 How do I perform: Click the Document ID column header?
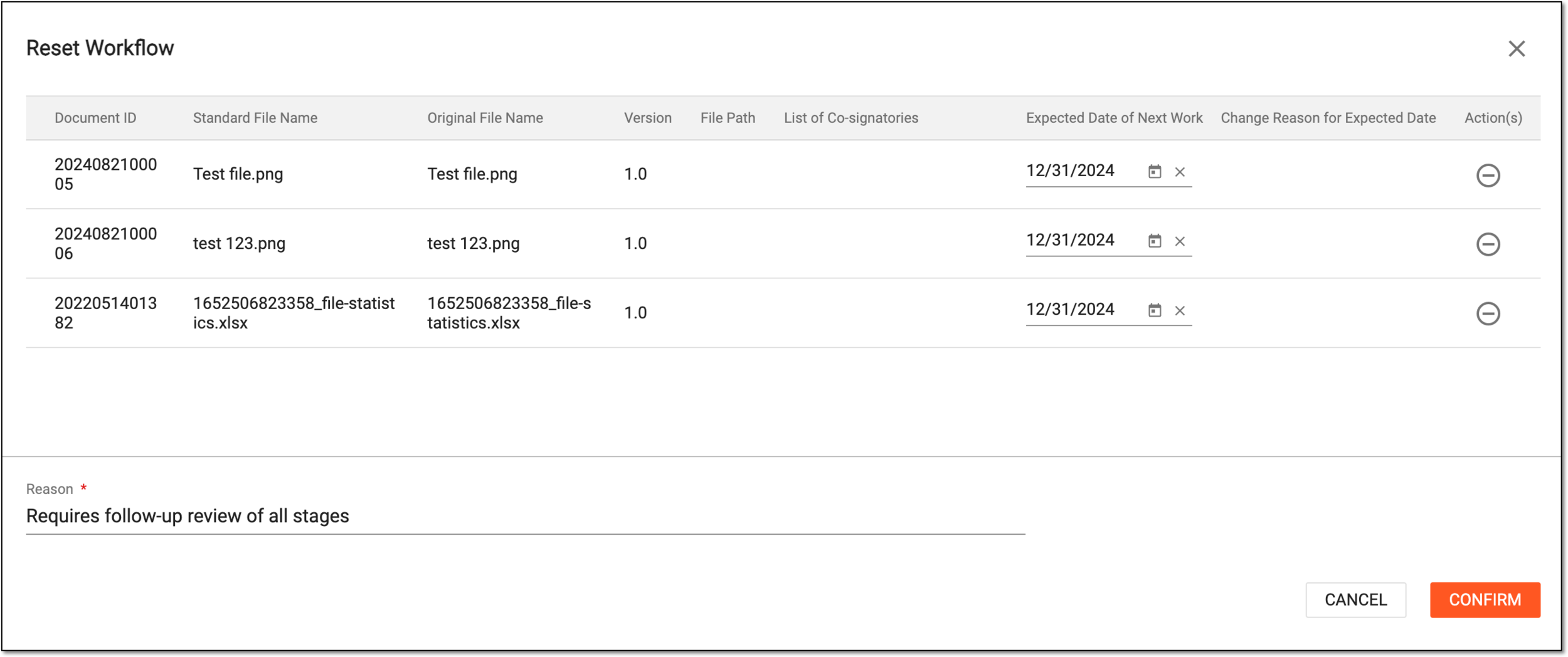95,118
